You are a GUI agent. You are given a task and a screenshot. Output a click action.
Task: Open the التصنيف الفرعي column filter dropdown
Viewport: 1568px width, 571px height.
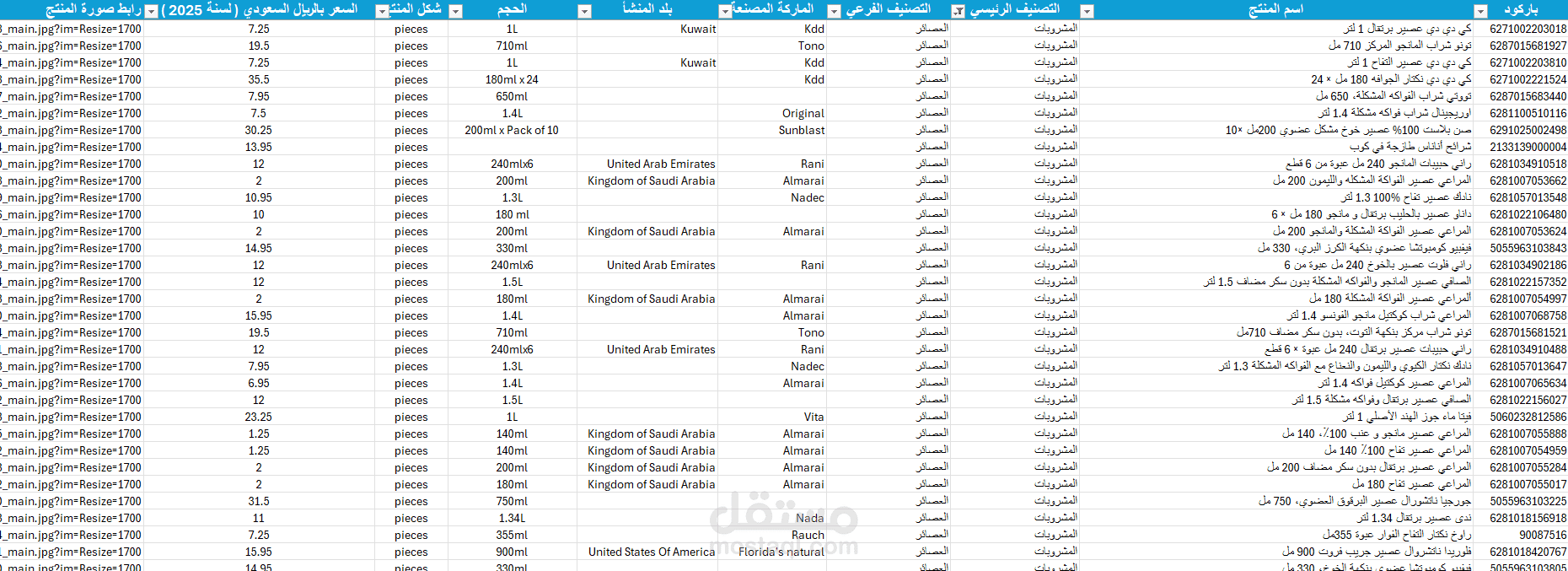point(834,11)
